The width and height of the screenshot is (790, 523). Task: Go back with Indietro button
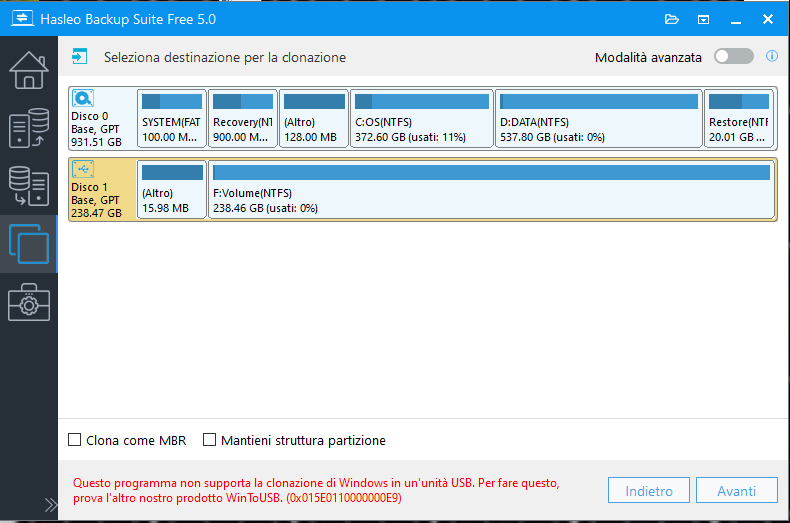(648, 490)
